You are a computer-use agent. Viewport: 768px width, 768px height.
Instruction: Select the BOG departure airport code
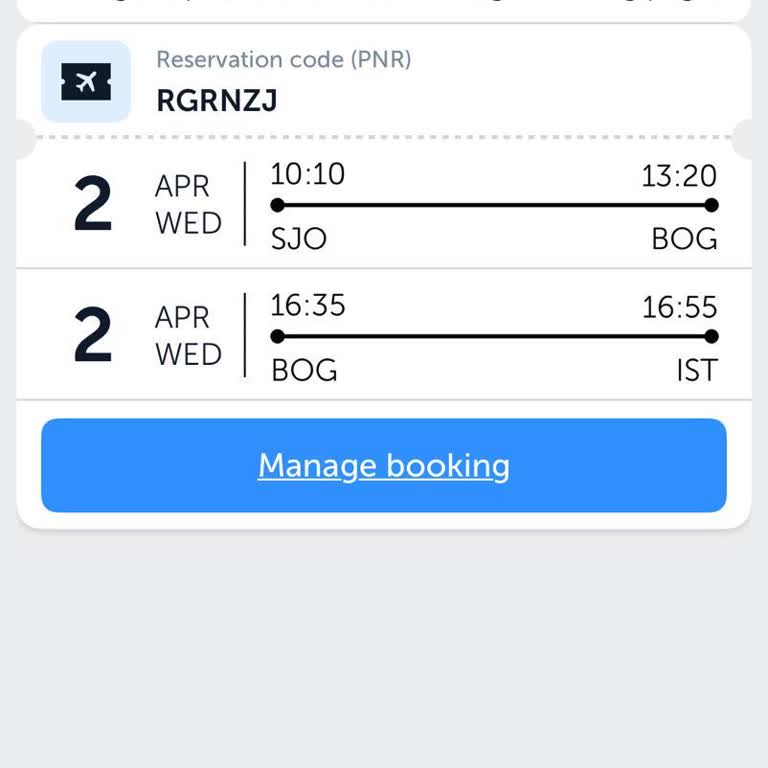(304, 370)
